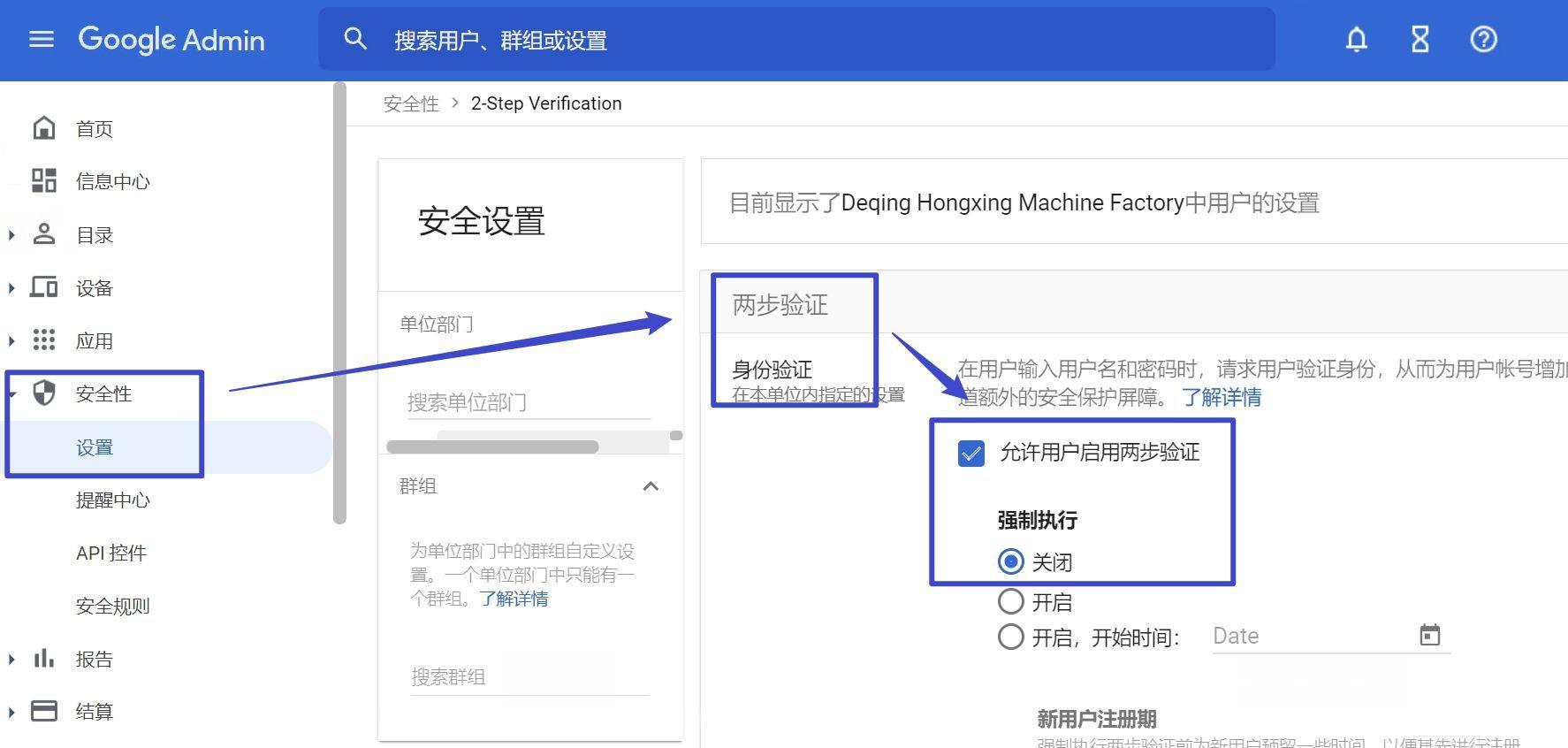Screen dimensions: 1568x748
Task: Select 设置 under 安全性
Action: coord(95,447)
